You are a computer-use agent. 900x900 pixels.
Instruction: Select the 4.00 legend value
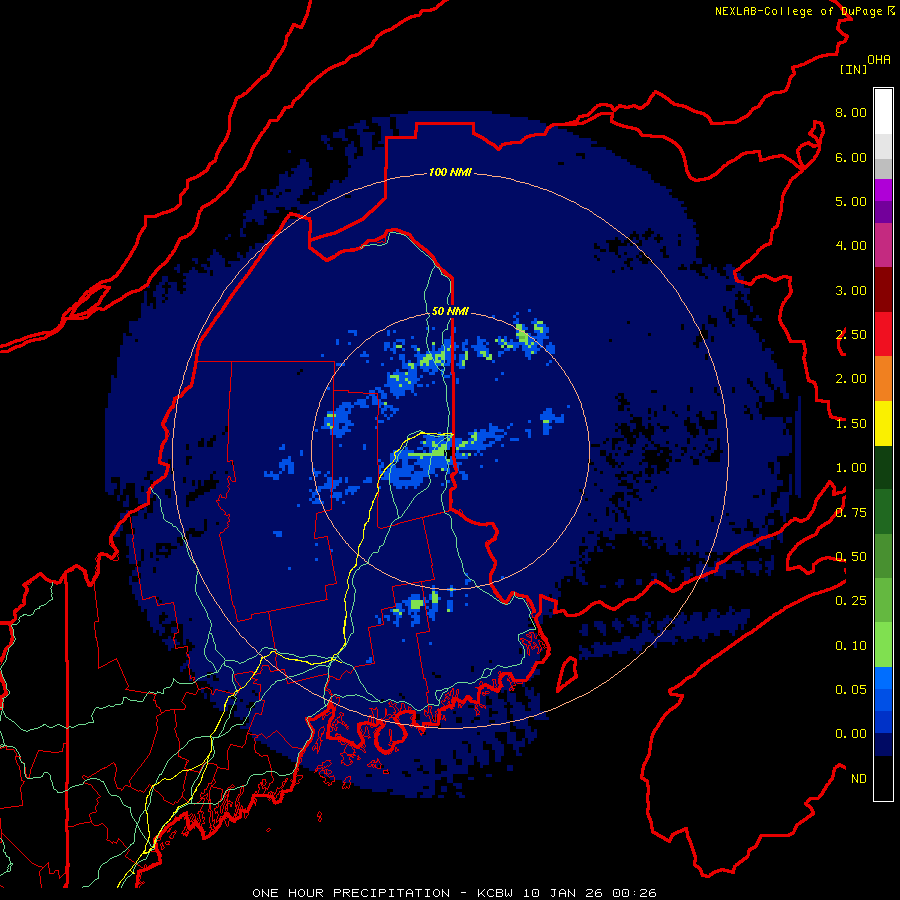[851, 246]
